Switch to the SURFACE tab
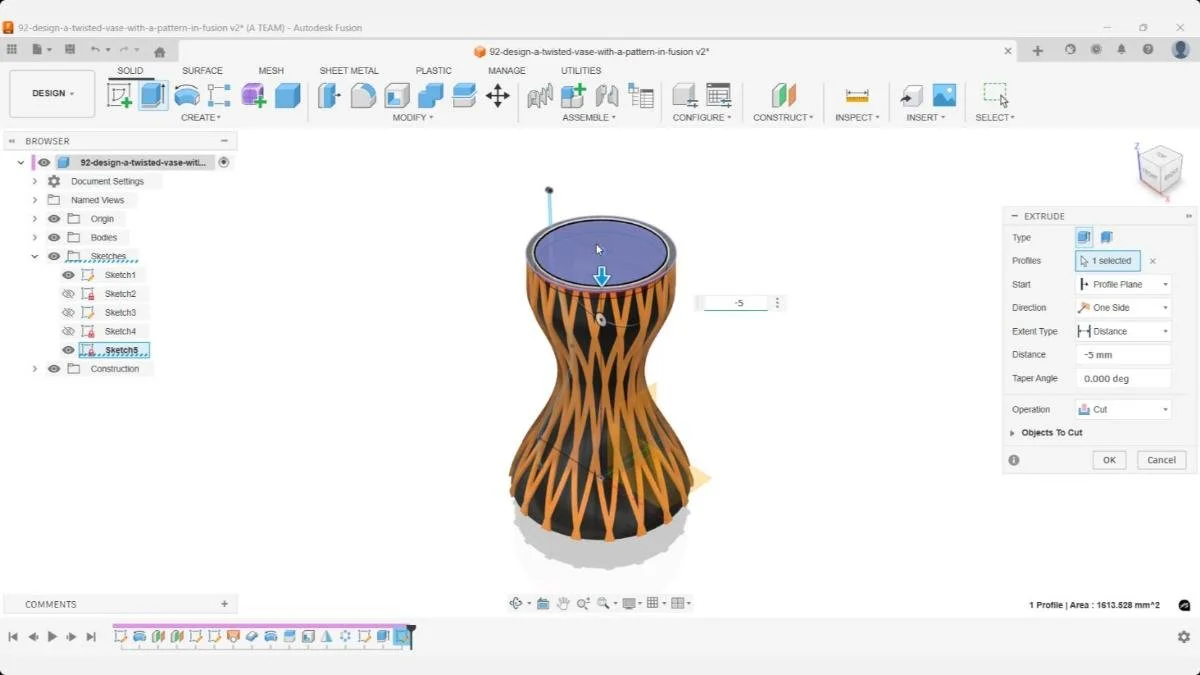The width and height of the screenshot is (1200, 675). point(202,71)
